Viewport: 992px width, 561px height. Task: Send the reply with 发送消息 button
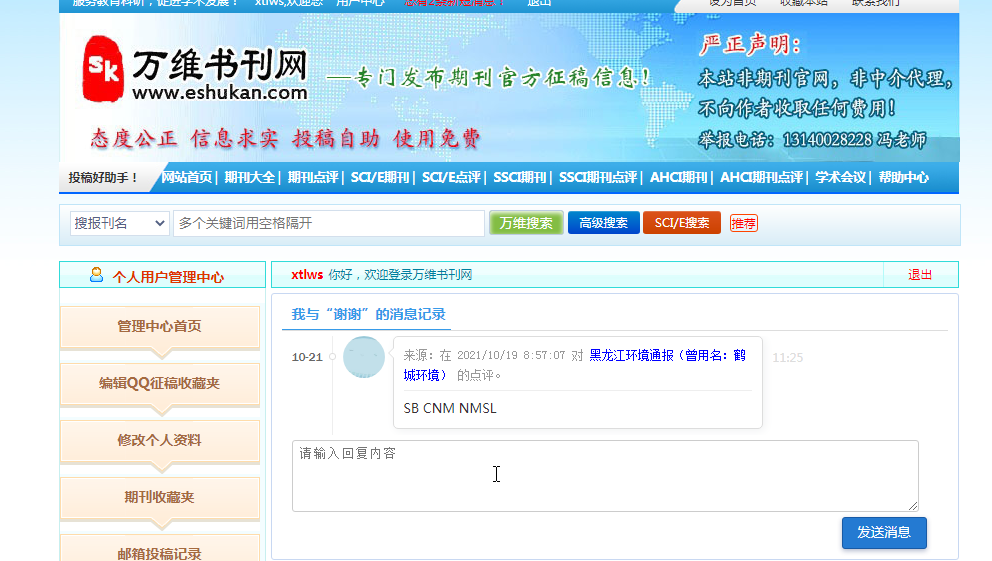click(x=883, y=532)
